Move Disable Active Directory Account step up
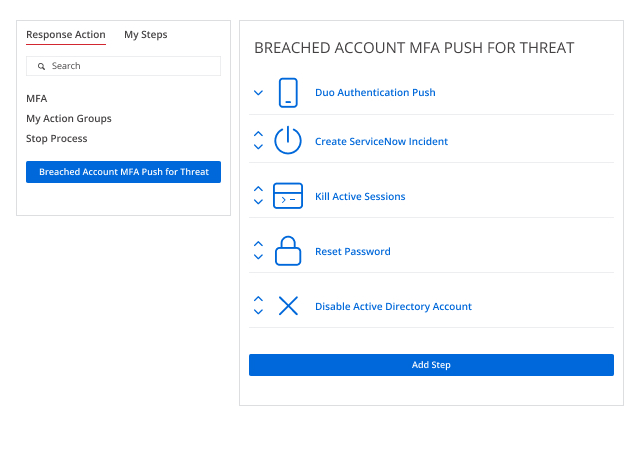 click(258, 299)
